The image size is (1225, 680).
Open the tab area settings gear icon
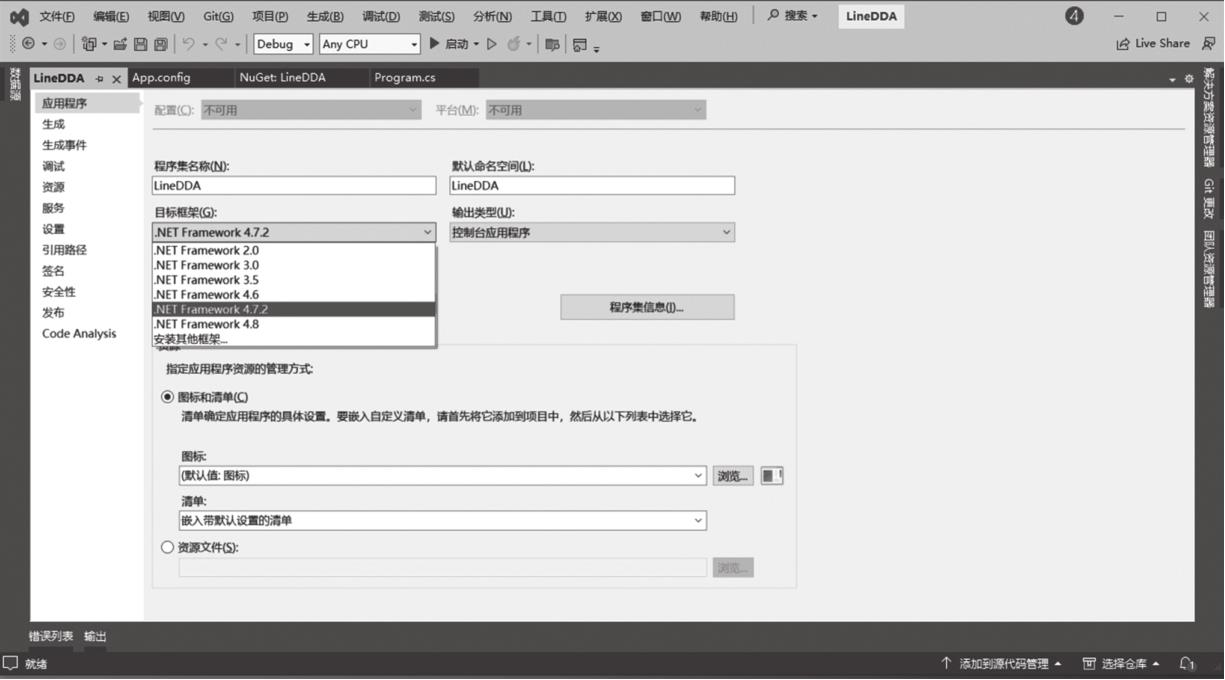point(1189,79)
